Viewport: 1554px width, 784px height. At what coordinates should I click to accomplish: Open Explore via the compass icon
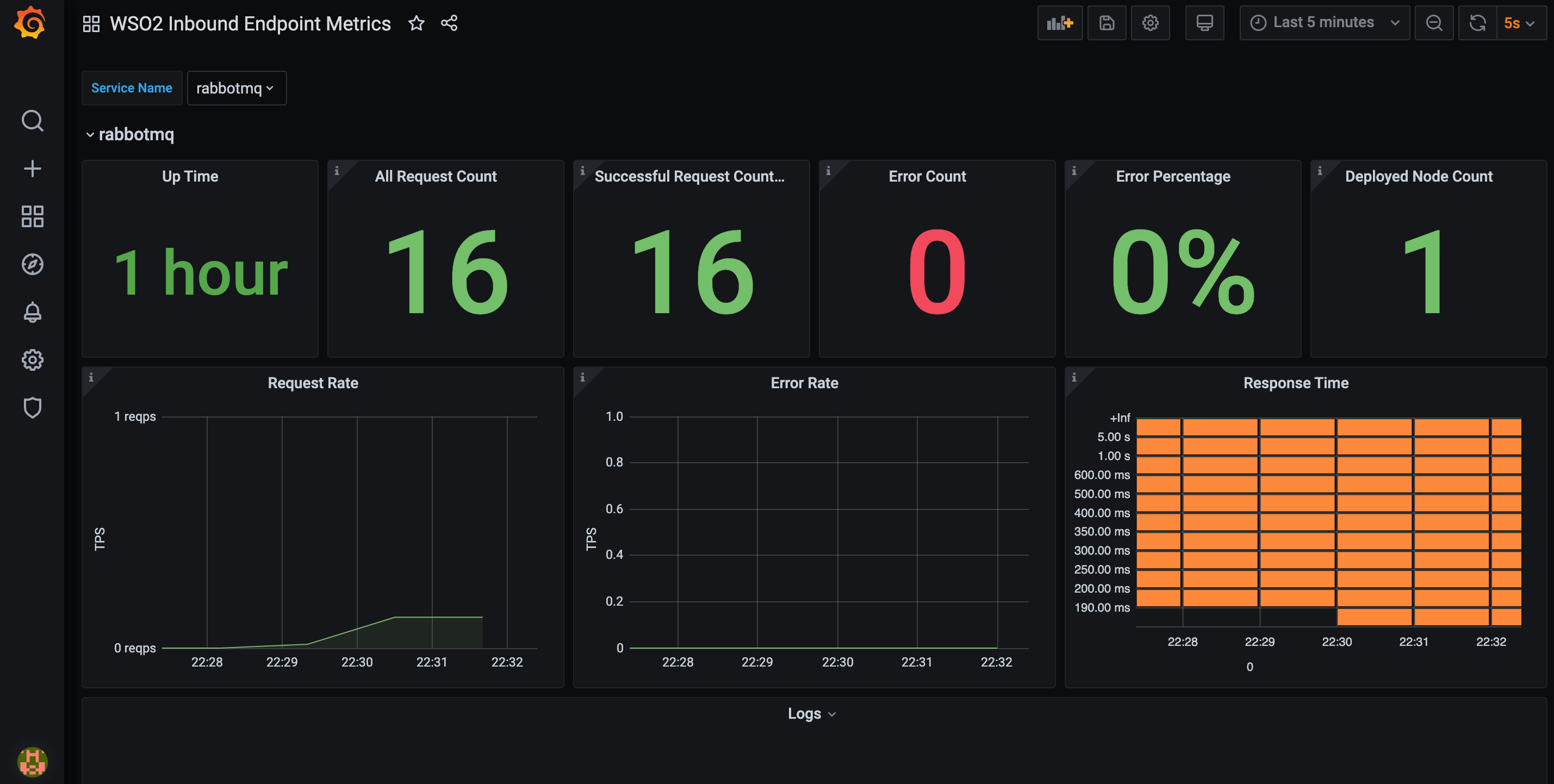pyautogui.click(x=32, y=264)
